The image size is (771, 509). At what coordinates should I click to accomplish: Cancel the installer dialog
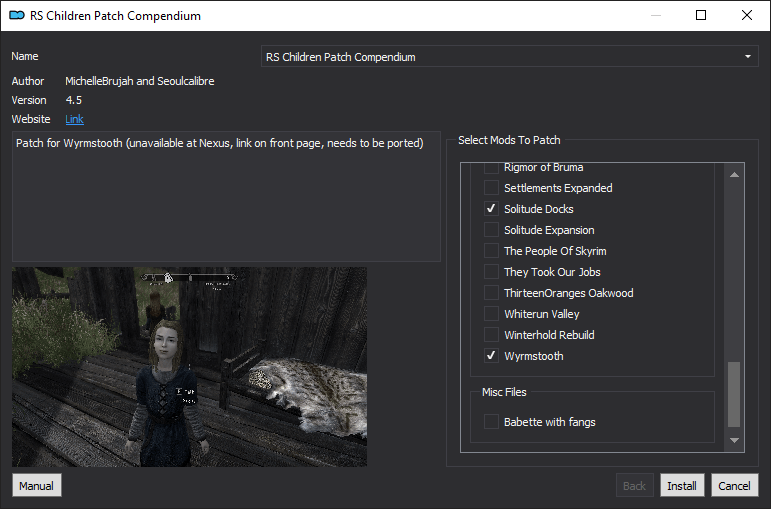click(735, 486)
